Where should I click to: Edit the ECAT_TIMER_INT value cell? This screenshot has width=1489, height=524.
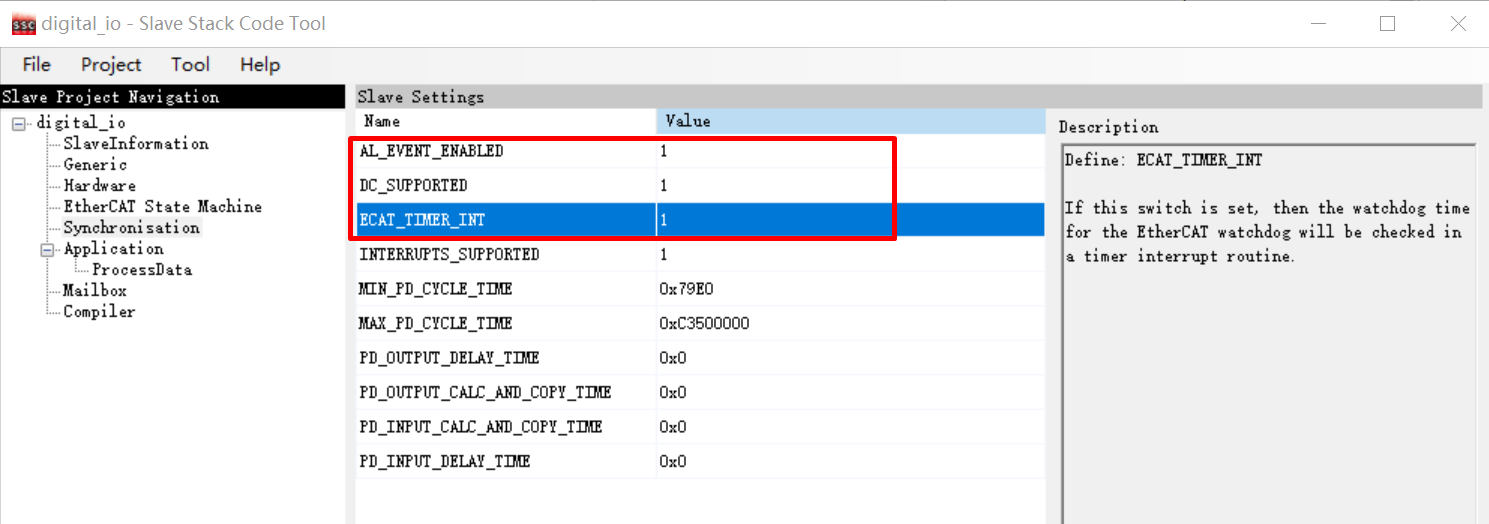[851, 220]
